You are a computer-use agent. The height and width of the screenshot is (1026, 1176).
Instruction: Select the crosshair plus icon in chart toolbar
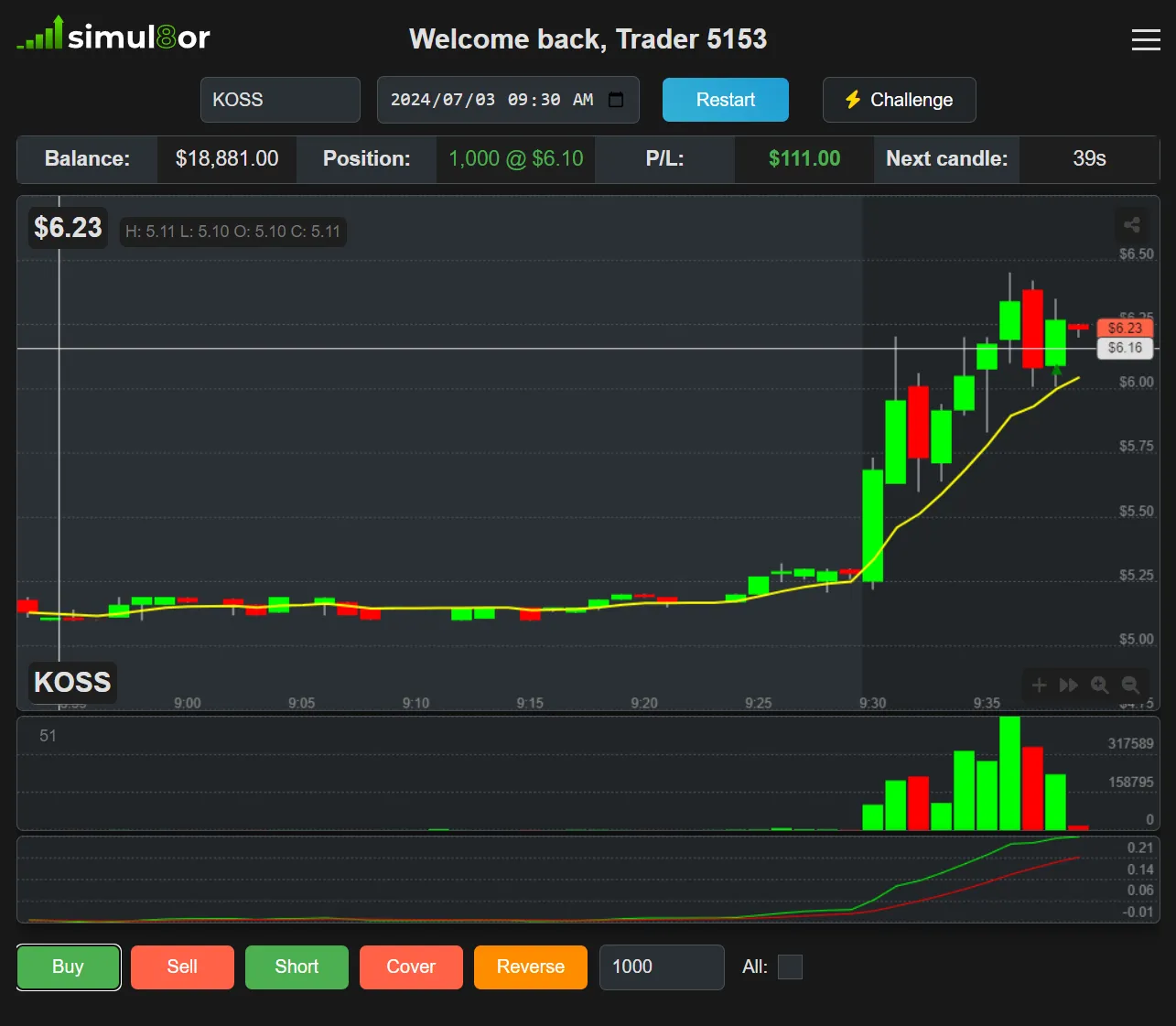point(1039,685)
